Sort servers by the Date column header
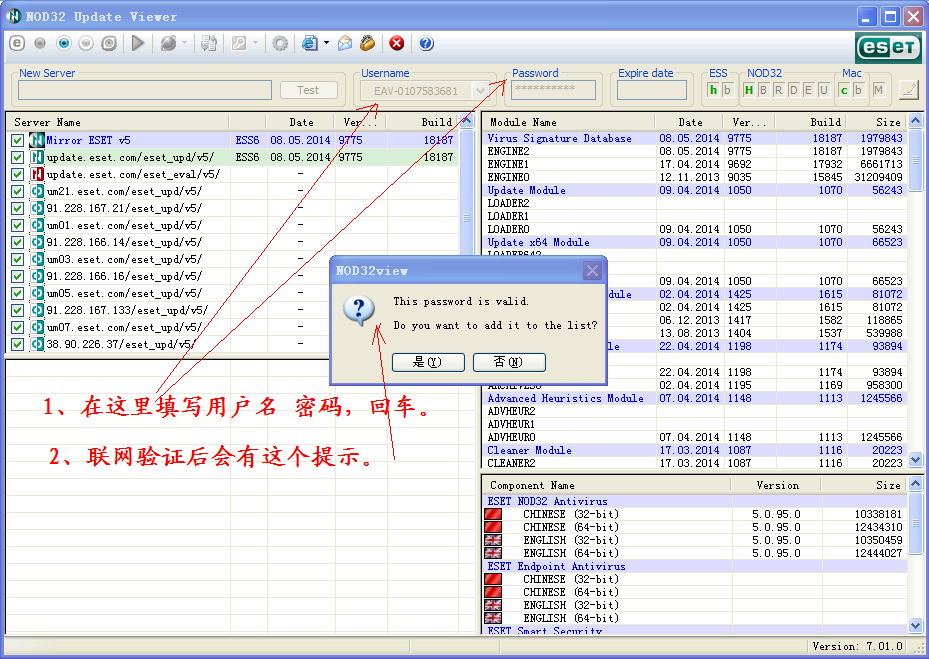Image resolution: width=929 pixels, height=659 pixels. point(301,122)
